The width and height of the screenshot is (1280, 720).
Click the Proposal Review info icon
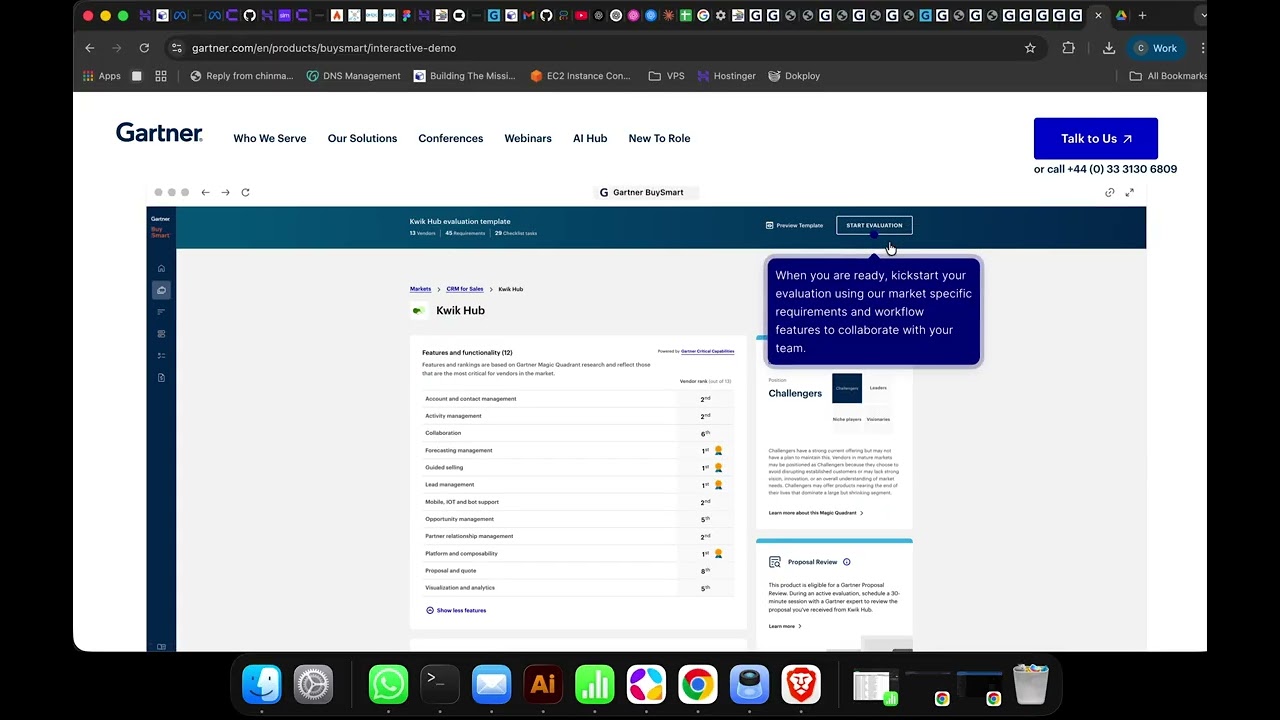click(847, 562)
